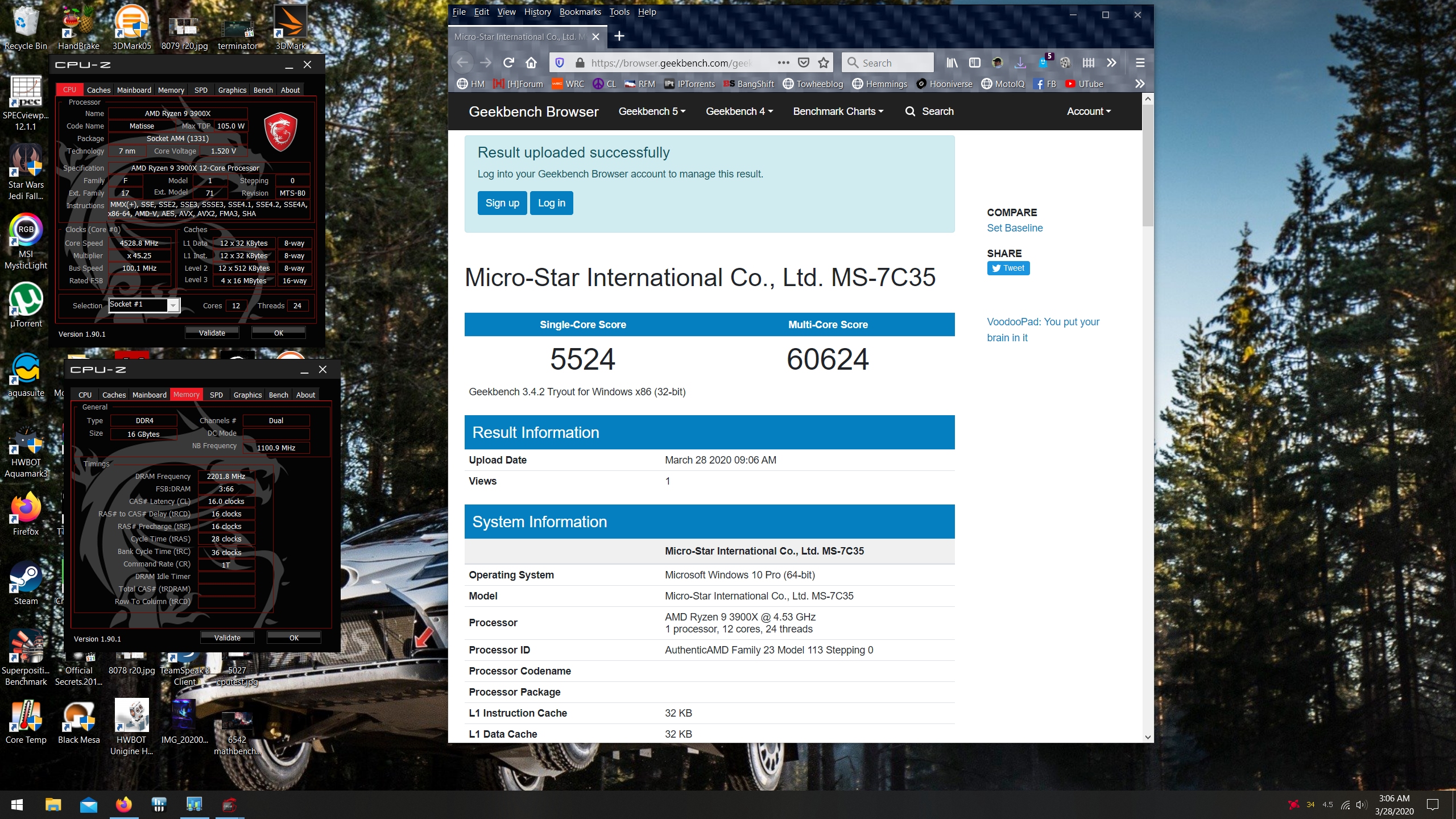The width and height of the screenshot is (1456, 819).
Task: Select Multi-Core Score value 60624
Action: pyautogui.click(x=828, y=359)
